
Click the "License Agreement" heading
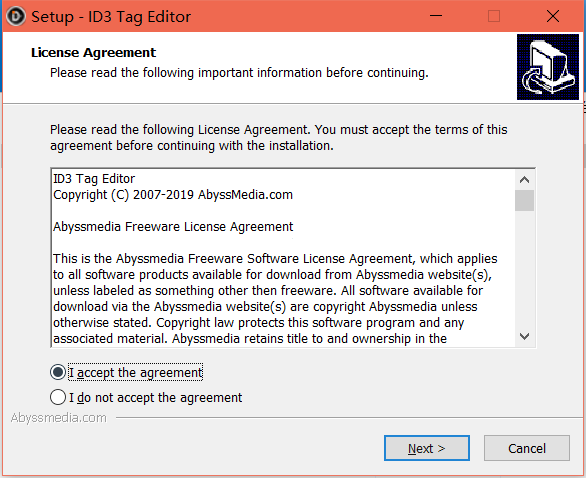93,53
